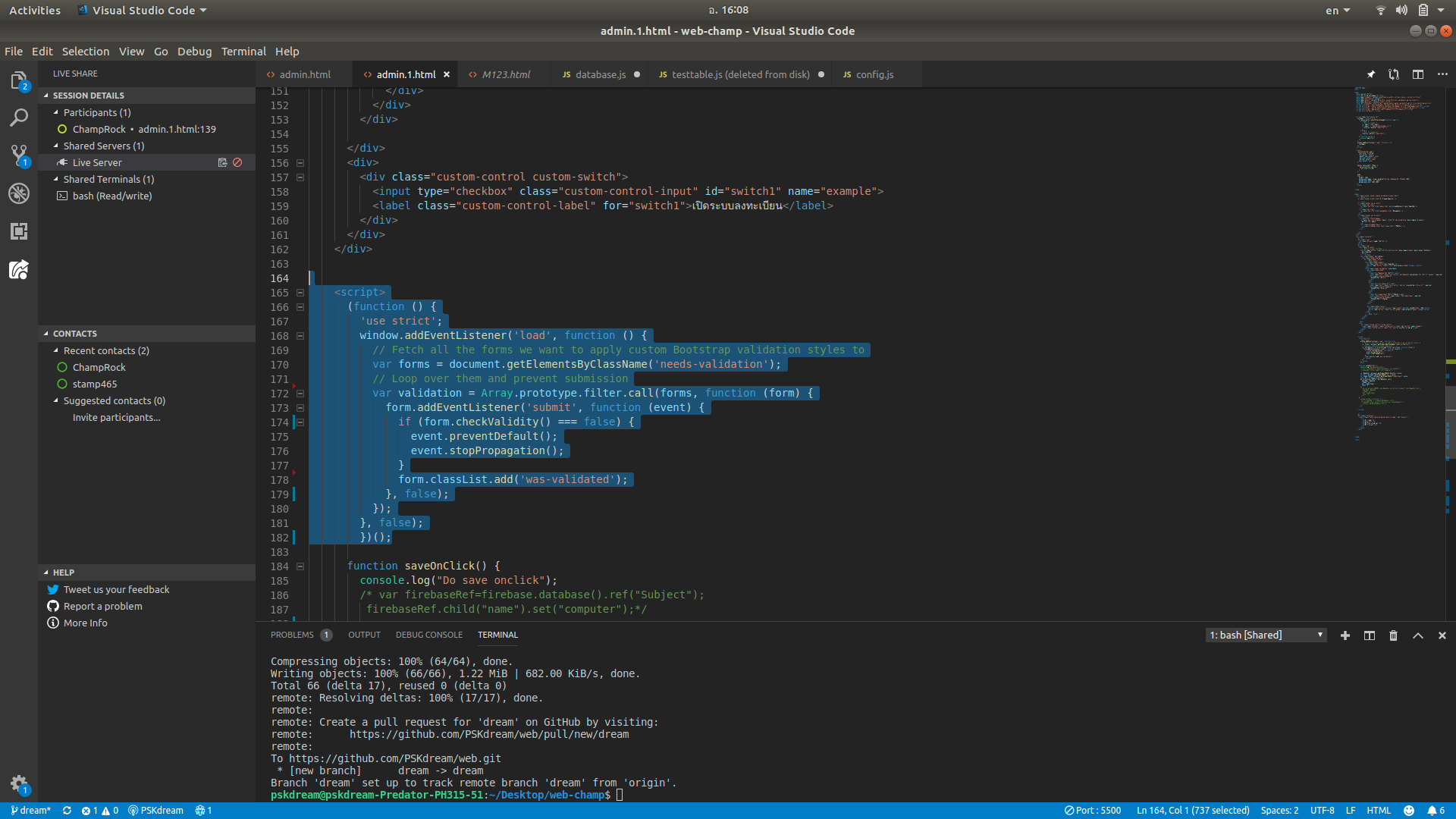The width and height of the screenshot is (1456, 819).
Task: Click Invite participants link
Action: [x=116, y=417]
